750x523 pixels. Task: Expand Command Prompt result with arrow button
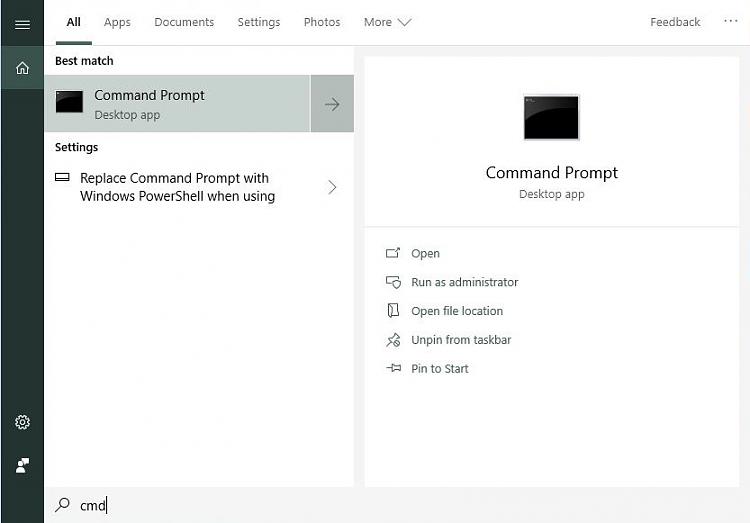point(332,103)
